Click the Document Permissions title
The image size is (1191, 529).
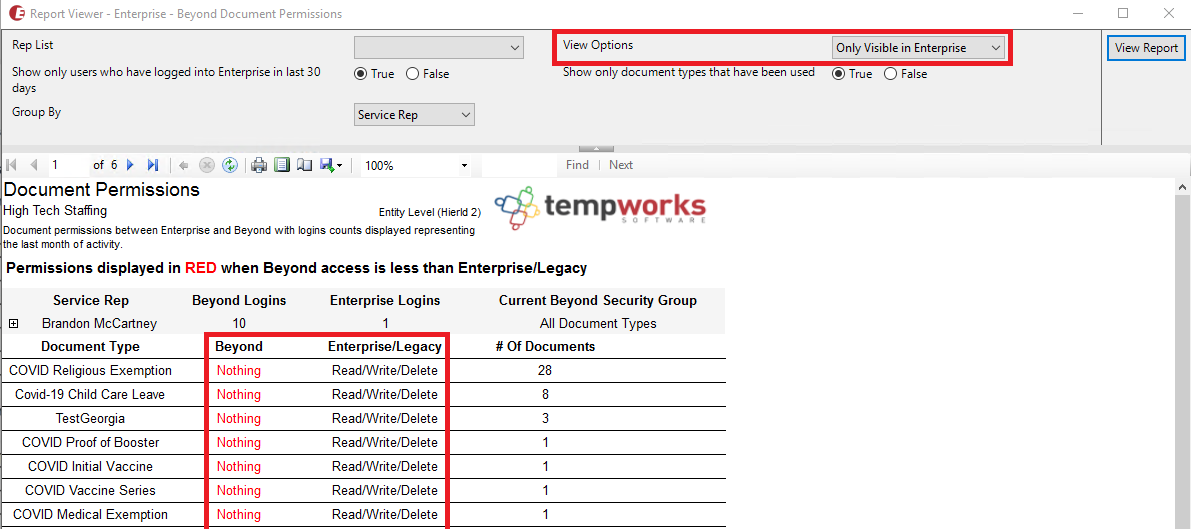(x=102, y=189)
